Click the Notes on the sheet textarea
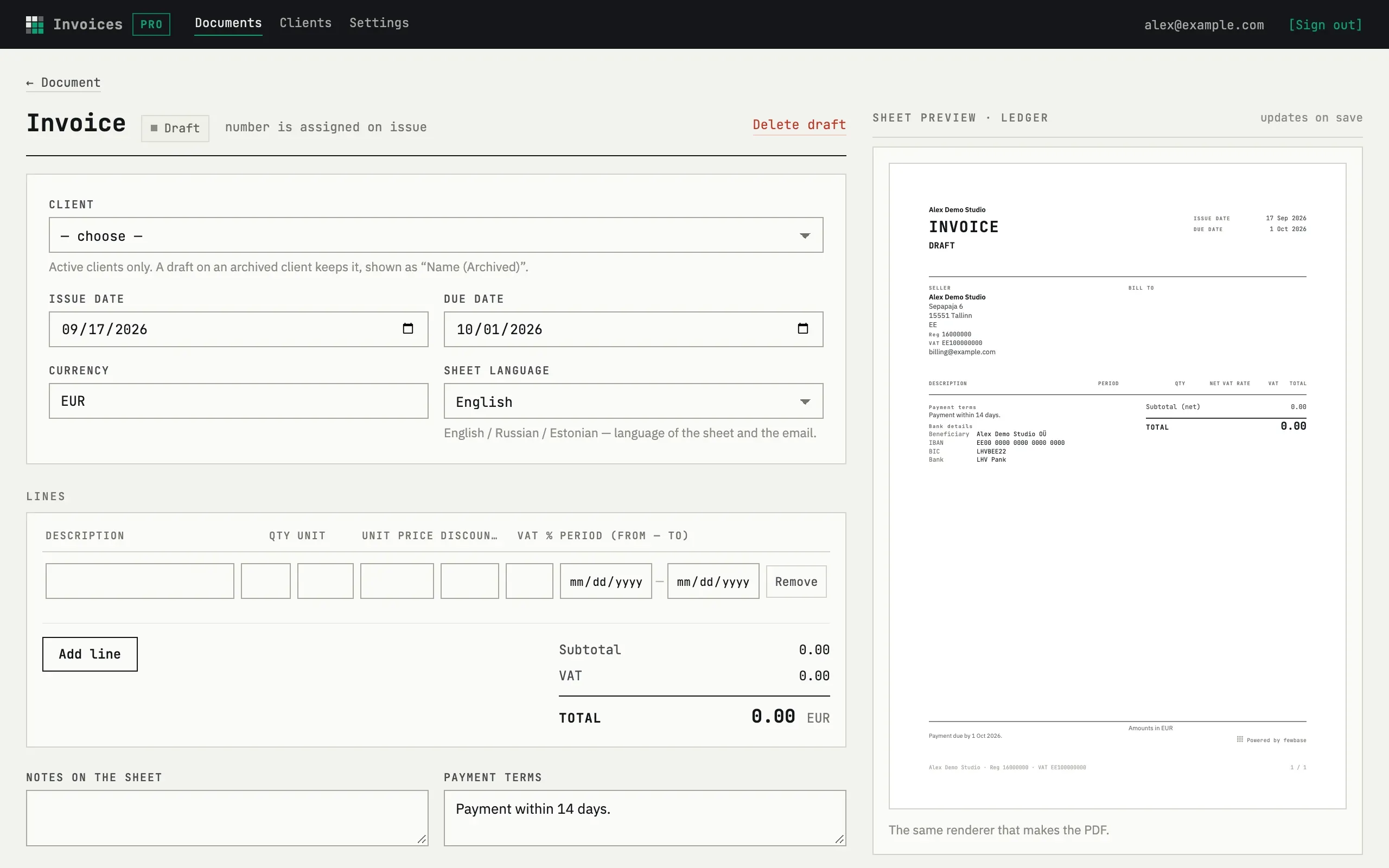 (227, 818)
